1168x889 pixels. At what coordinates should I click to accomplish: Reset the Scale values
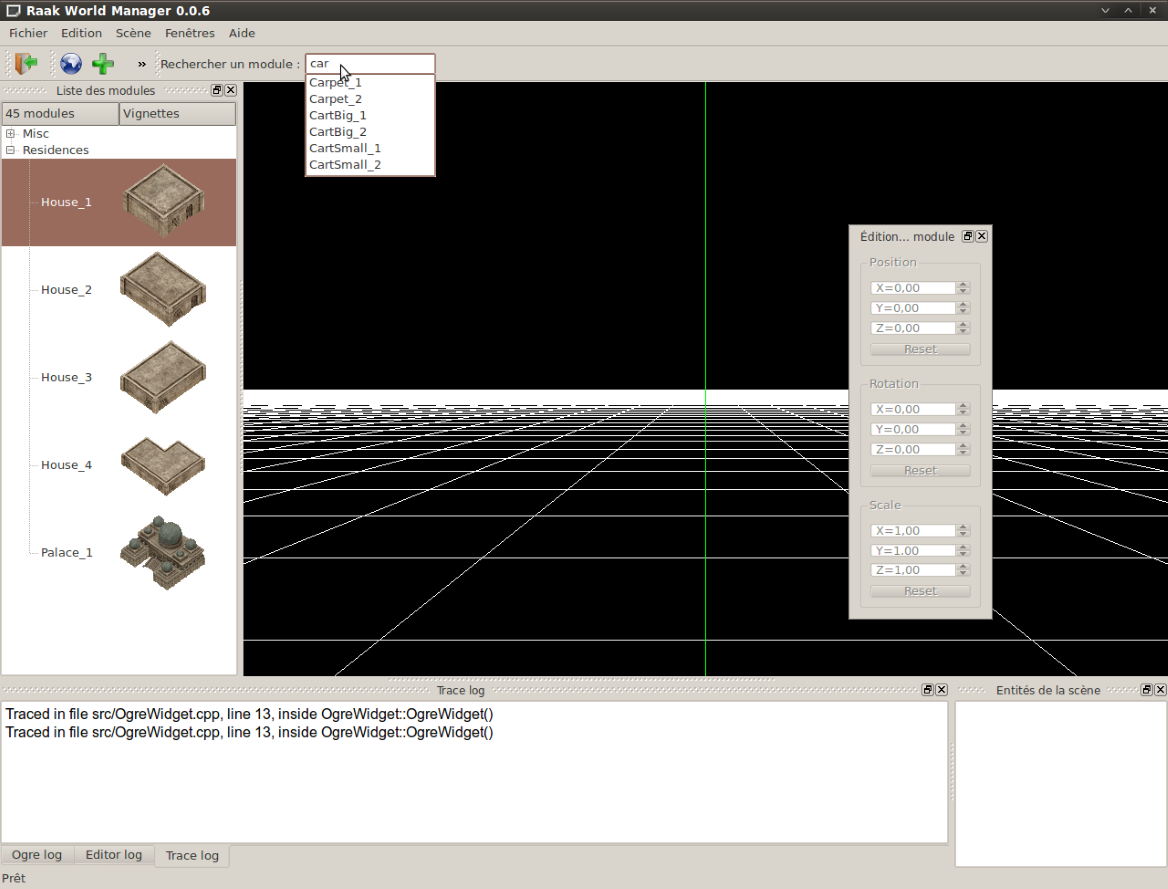coord(921,591)
